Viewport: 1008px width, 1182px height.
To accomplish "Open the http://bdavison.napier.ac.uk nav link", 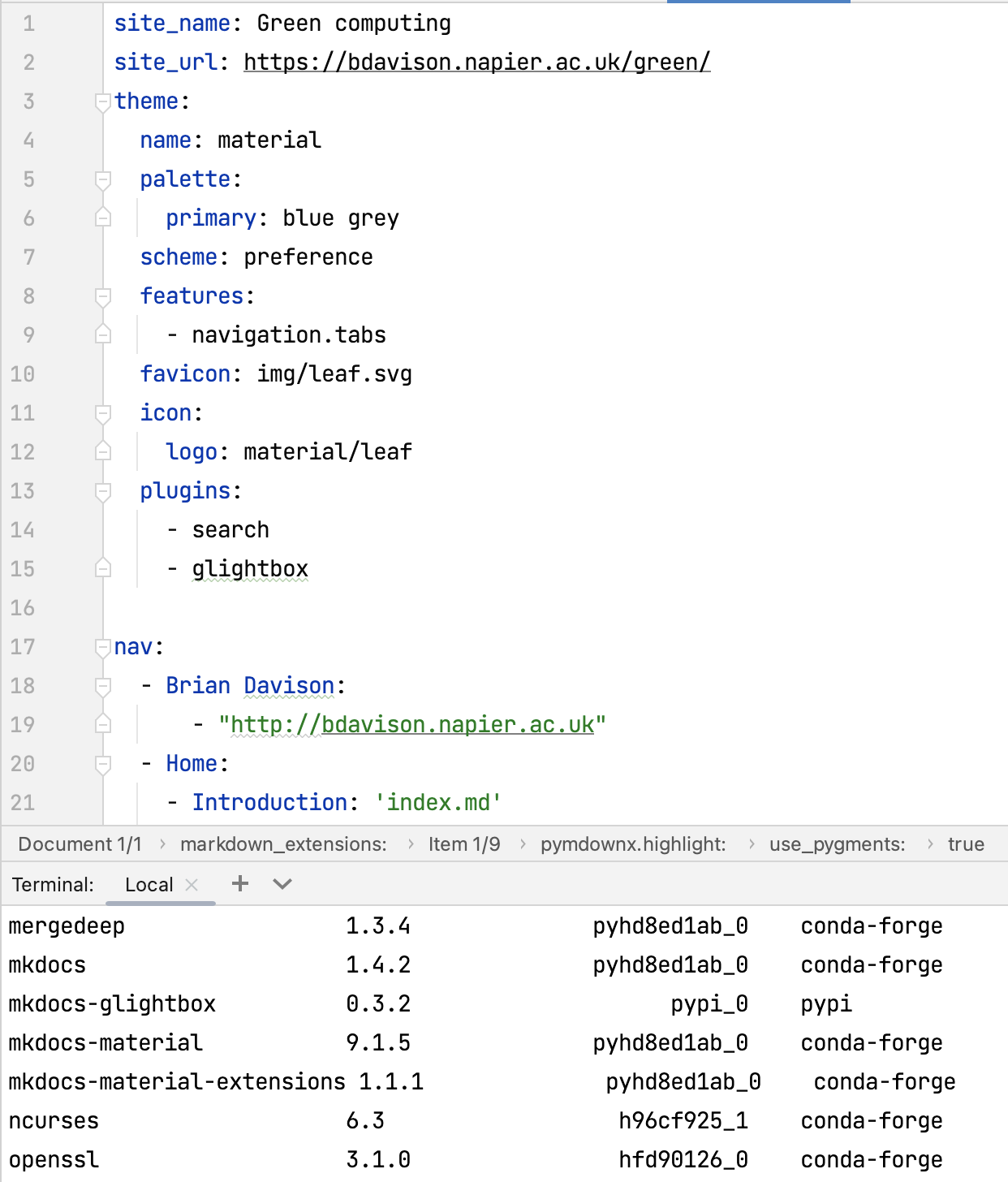I will pyautogui.click(x=412, y=724).
